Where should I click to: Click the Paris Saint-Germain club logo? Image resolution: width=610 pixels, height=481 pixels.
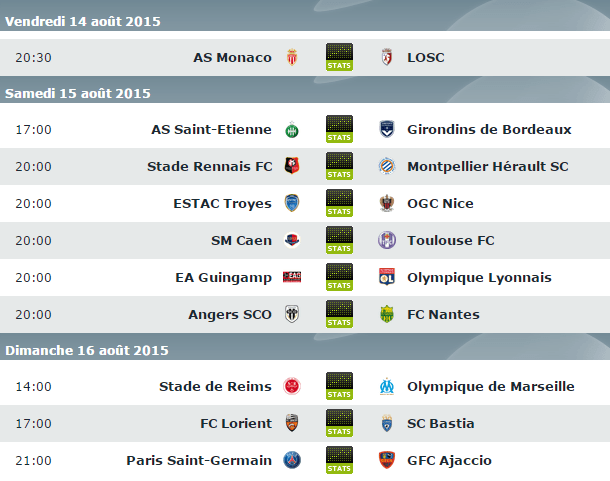click(292, 460)
